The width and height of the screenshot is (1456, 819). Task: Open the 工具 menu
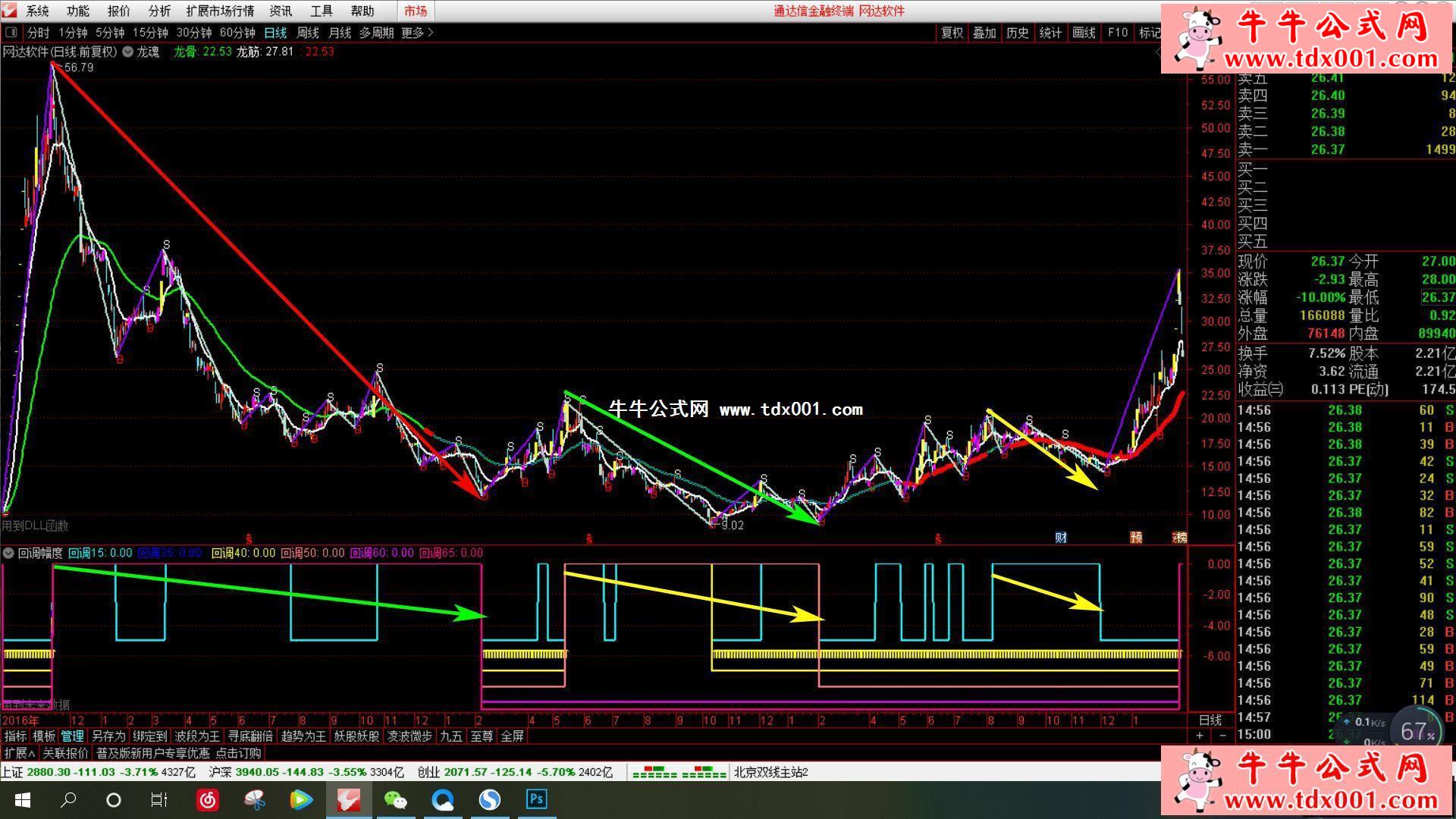[x=322, y=11]
